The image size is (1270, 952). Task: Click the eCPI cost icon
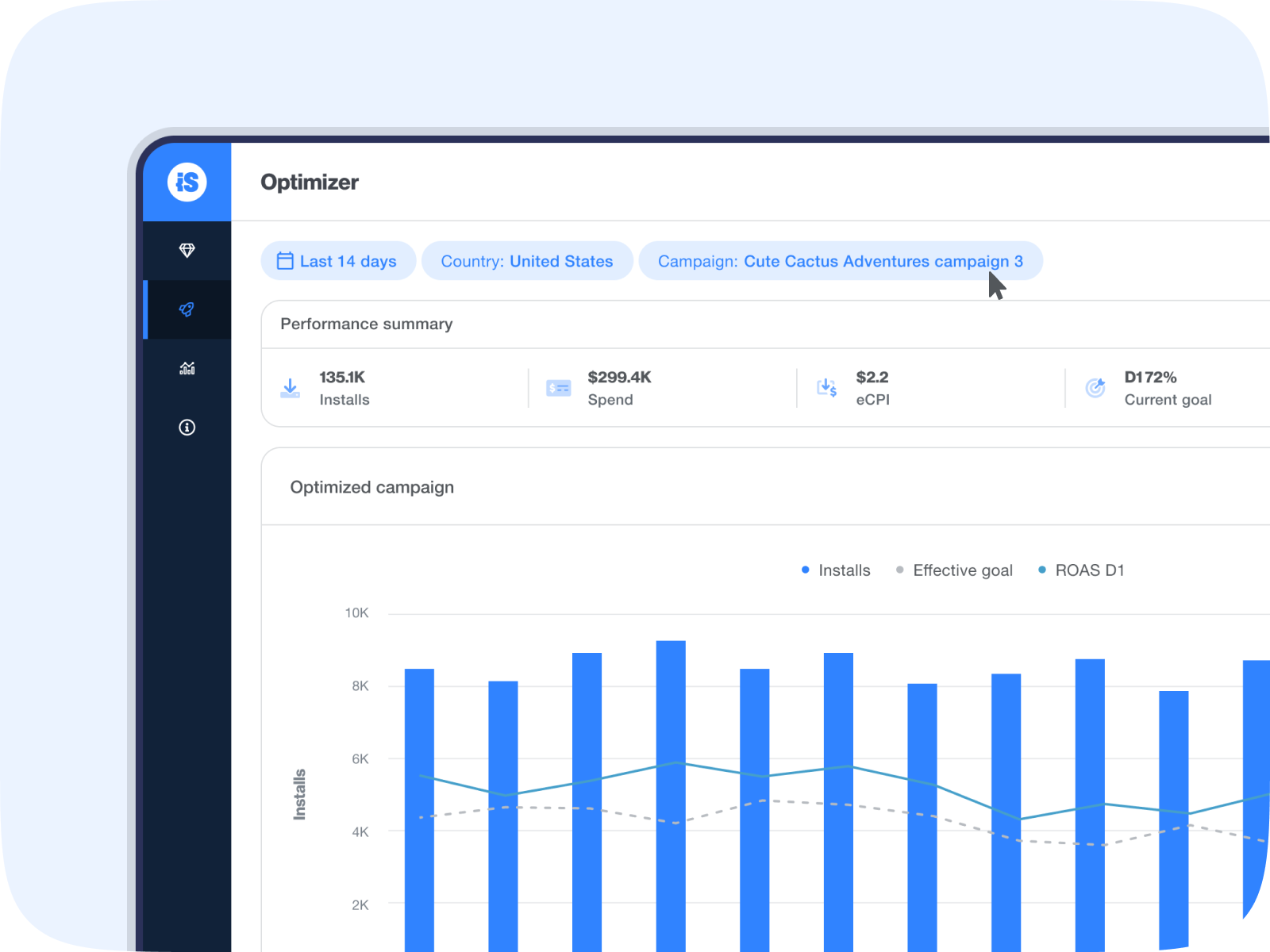827,388
